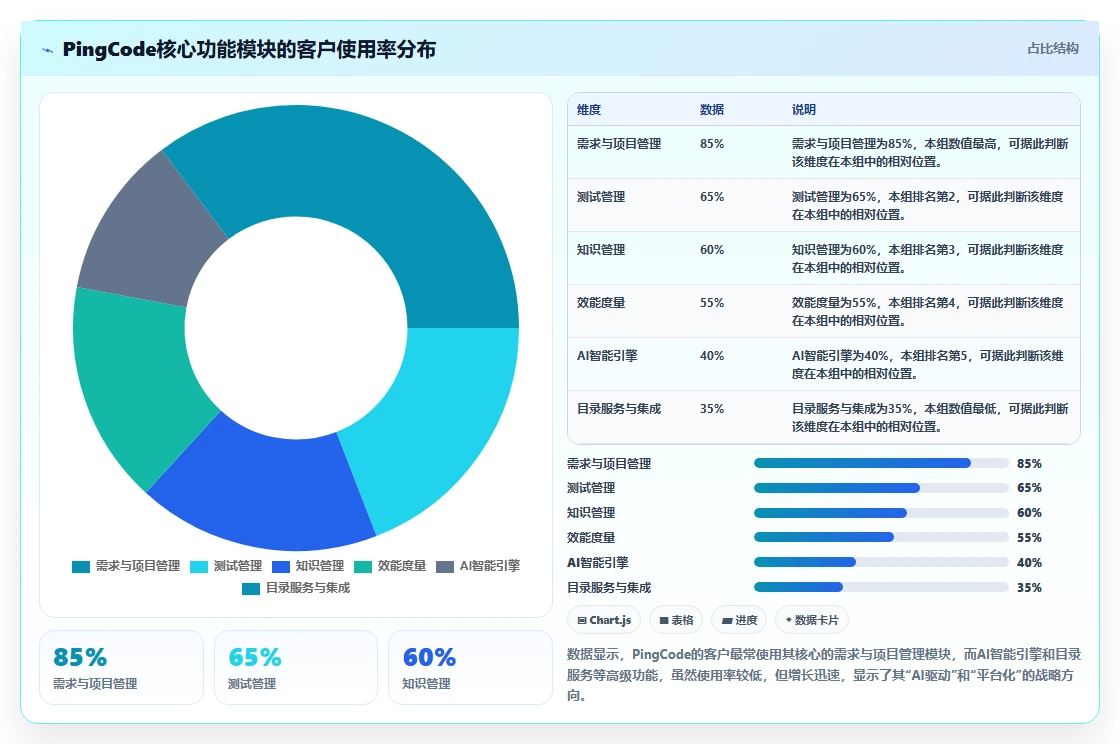Image resolution: width=1120 pixels, height=744 pixels.
Task: Click the Chart.js tag chip
Action: [604, 620]
